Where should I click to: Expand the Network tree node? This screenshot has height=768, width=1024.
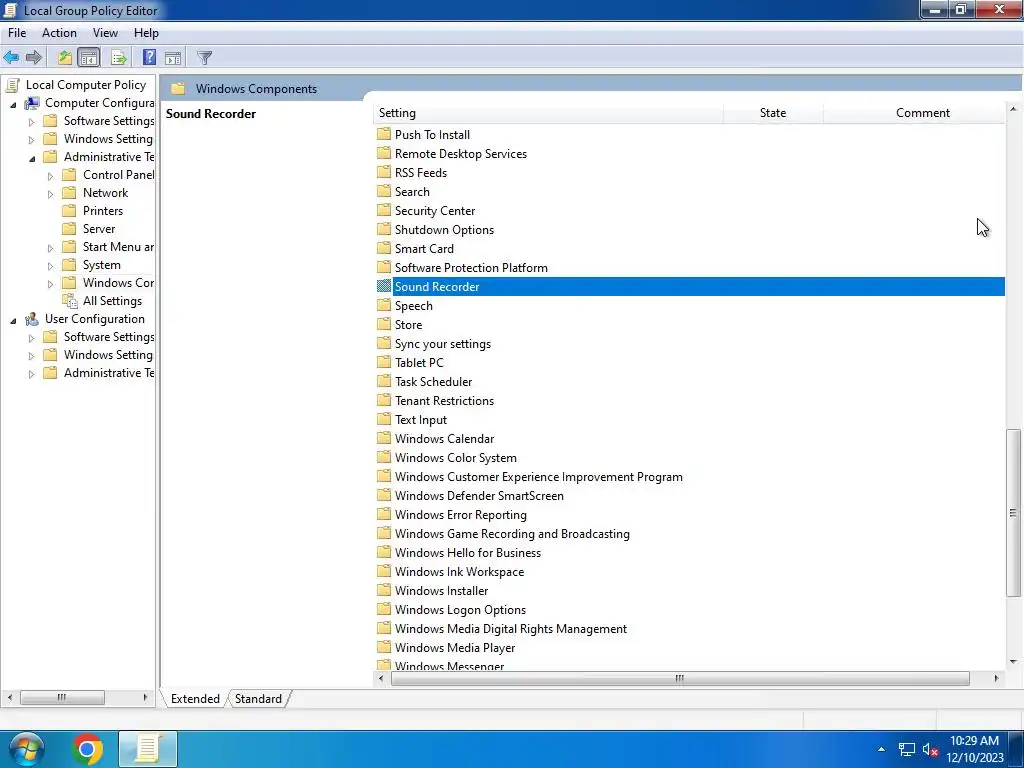tap(50, 194)
